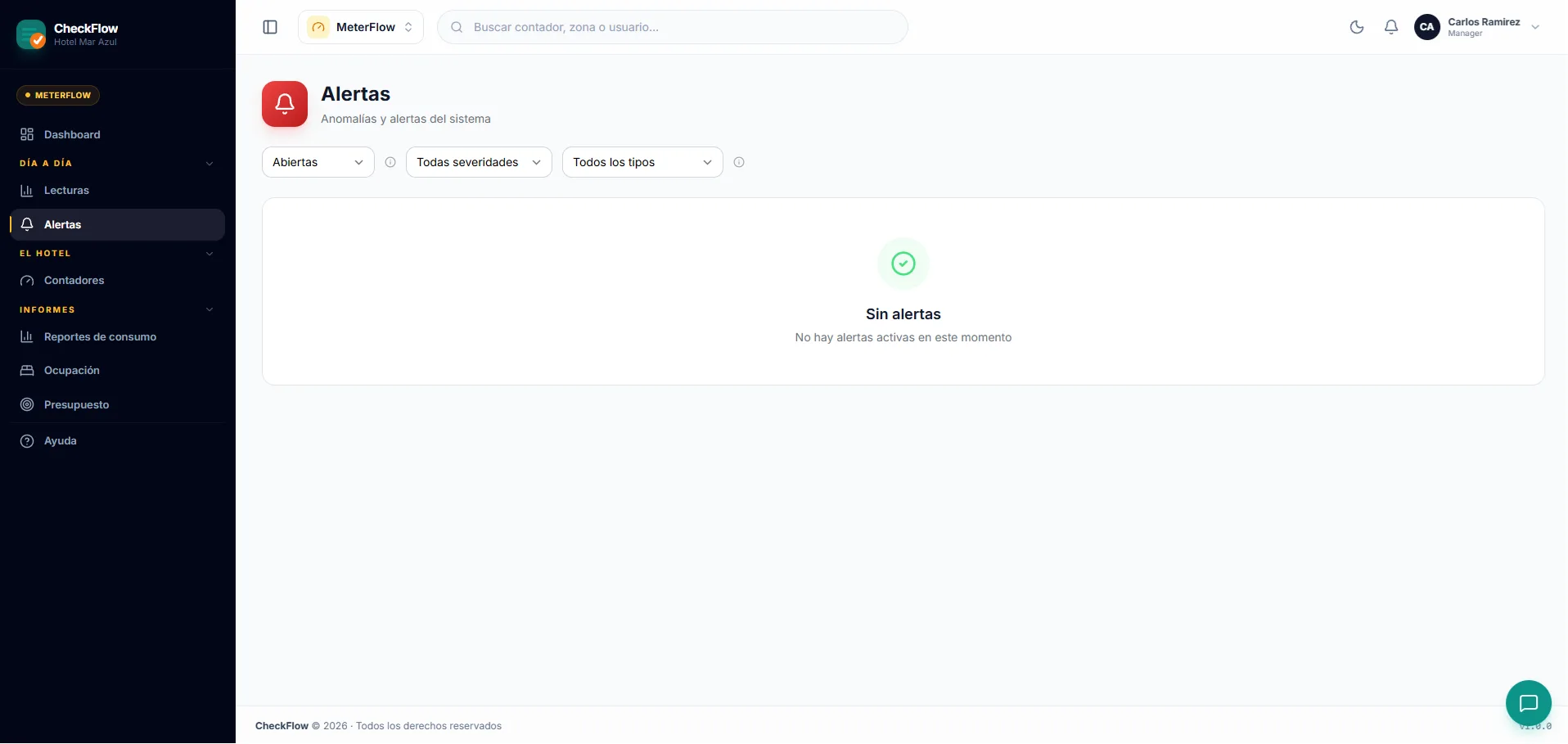Click 'Anomalías y alertas del sistema' subtitle
The height and width of the screenshot is (744, 1568).
(x=406, y=119)
